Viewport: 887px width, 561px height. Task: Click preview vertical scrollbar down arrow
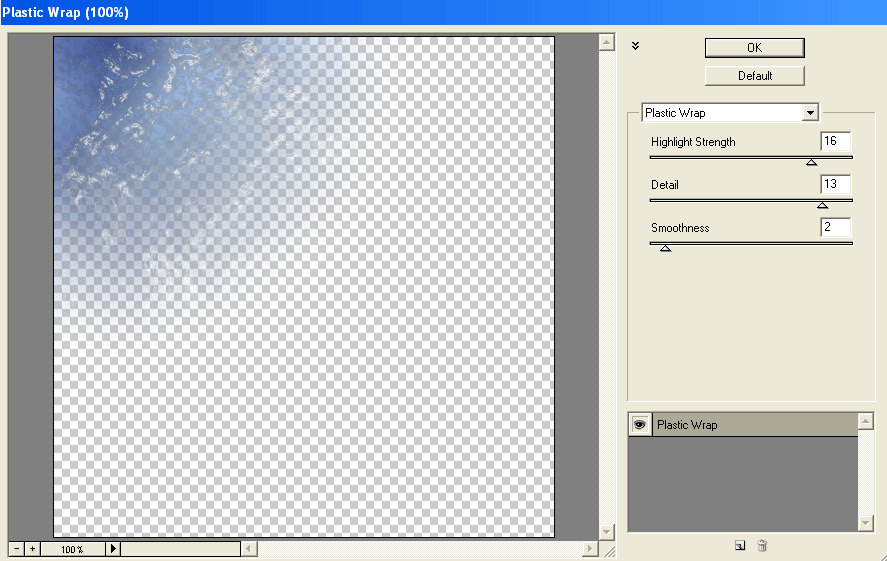point(606,532)
